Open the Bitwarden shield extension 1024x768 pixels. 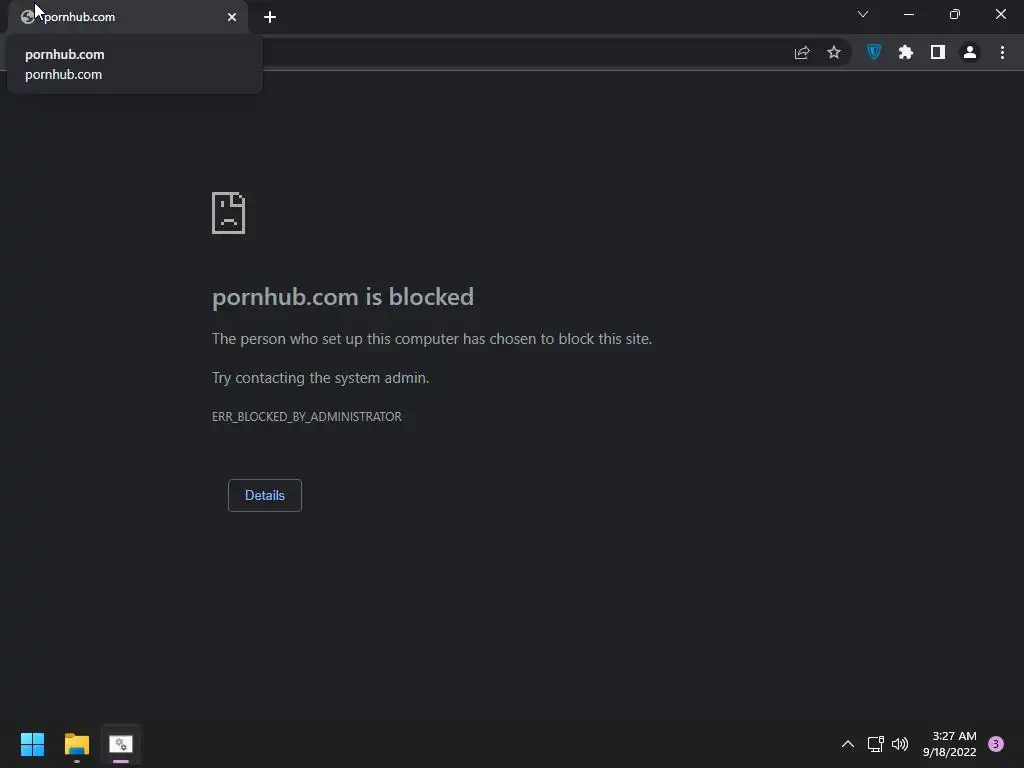874,52
